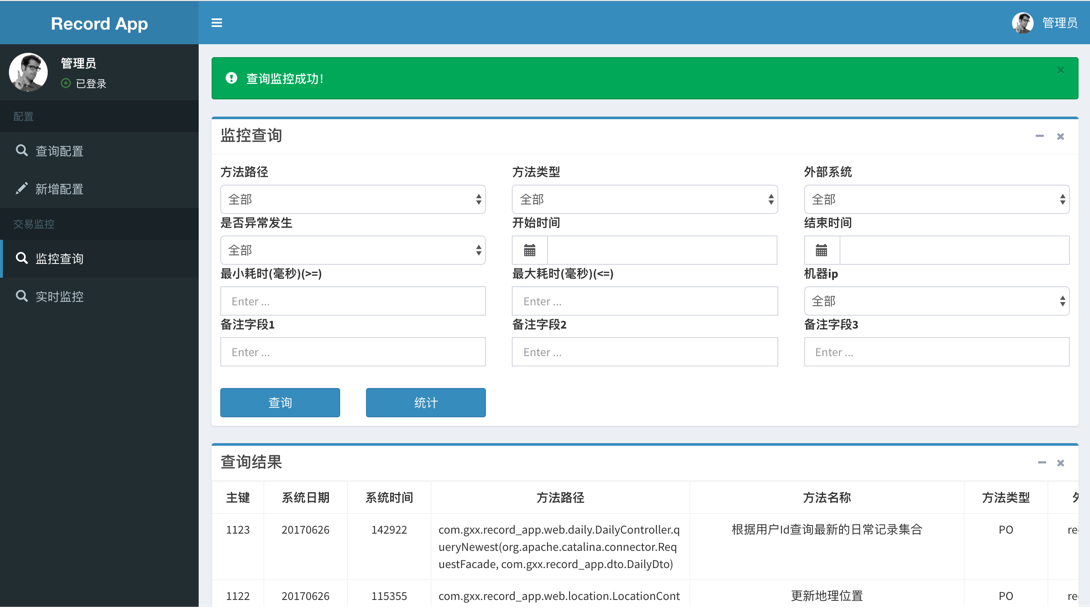Click the 查询 button
The width and height of the screenshot is (1090, 608).
pyautogui.click(x=280, y=403)
